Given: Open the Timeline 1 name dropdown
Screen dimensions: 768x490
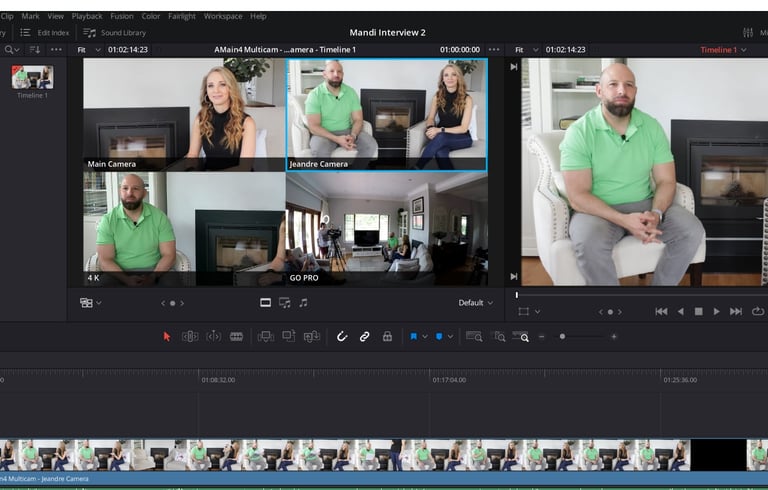Looking at the screenshot, I should coord(722,49).
